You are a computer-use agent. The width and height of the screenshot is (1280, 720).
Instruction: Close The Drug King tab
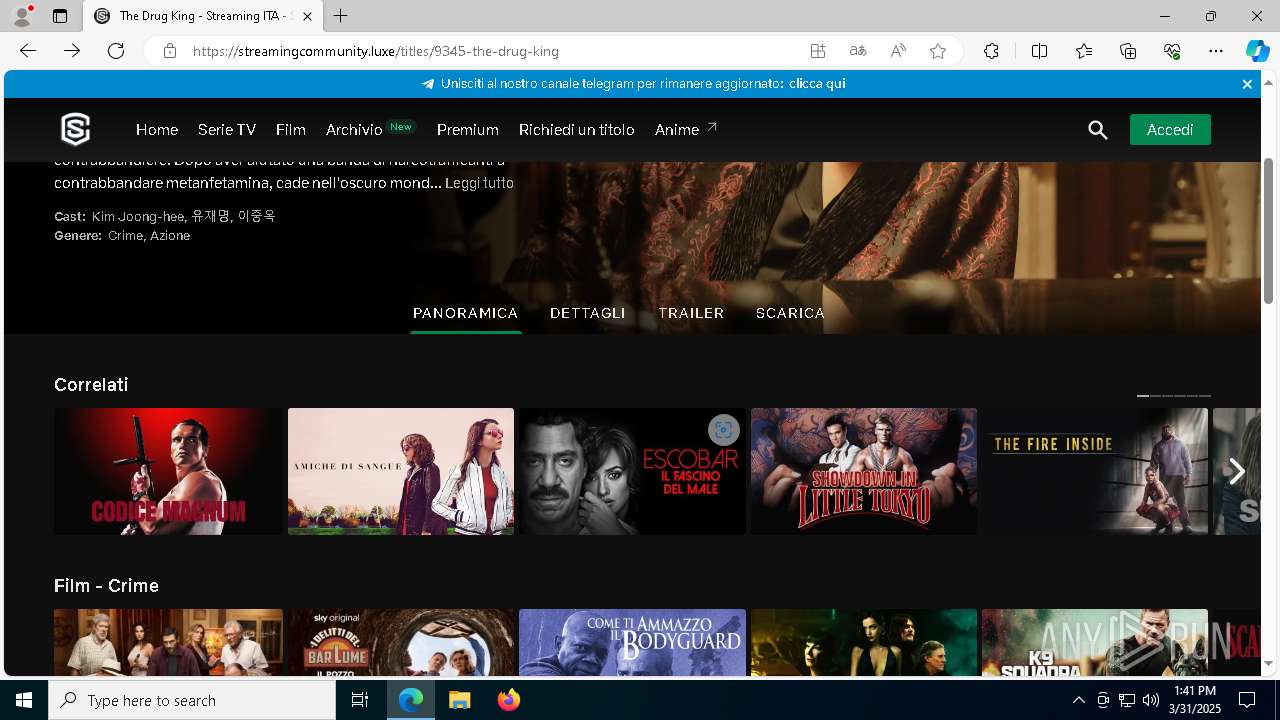[308, 16]
